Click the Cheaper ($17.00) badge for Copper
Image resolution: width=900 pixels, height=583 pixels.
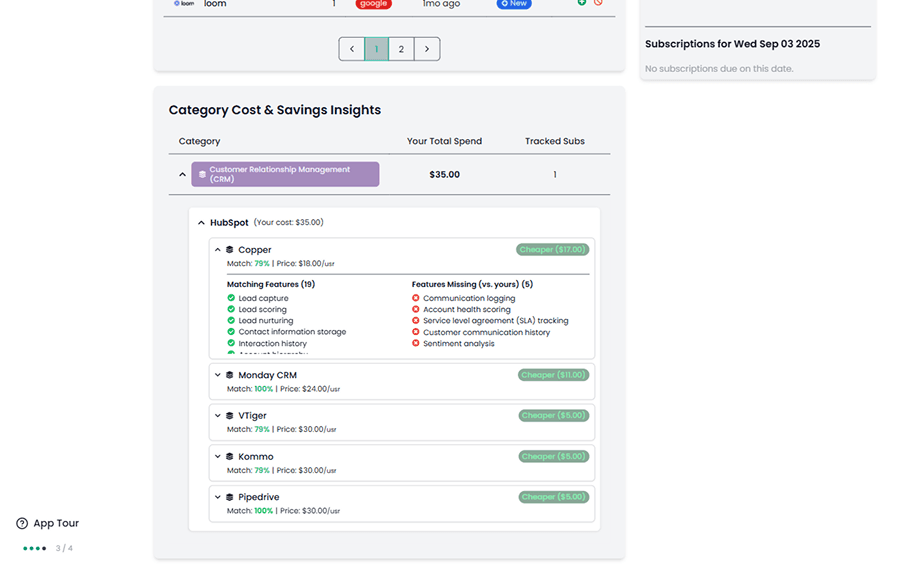pyautogui.click(x=553, y=250)
